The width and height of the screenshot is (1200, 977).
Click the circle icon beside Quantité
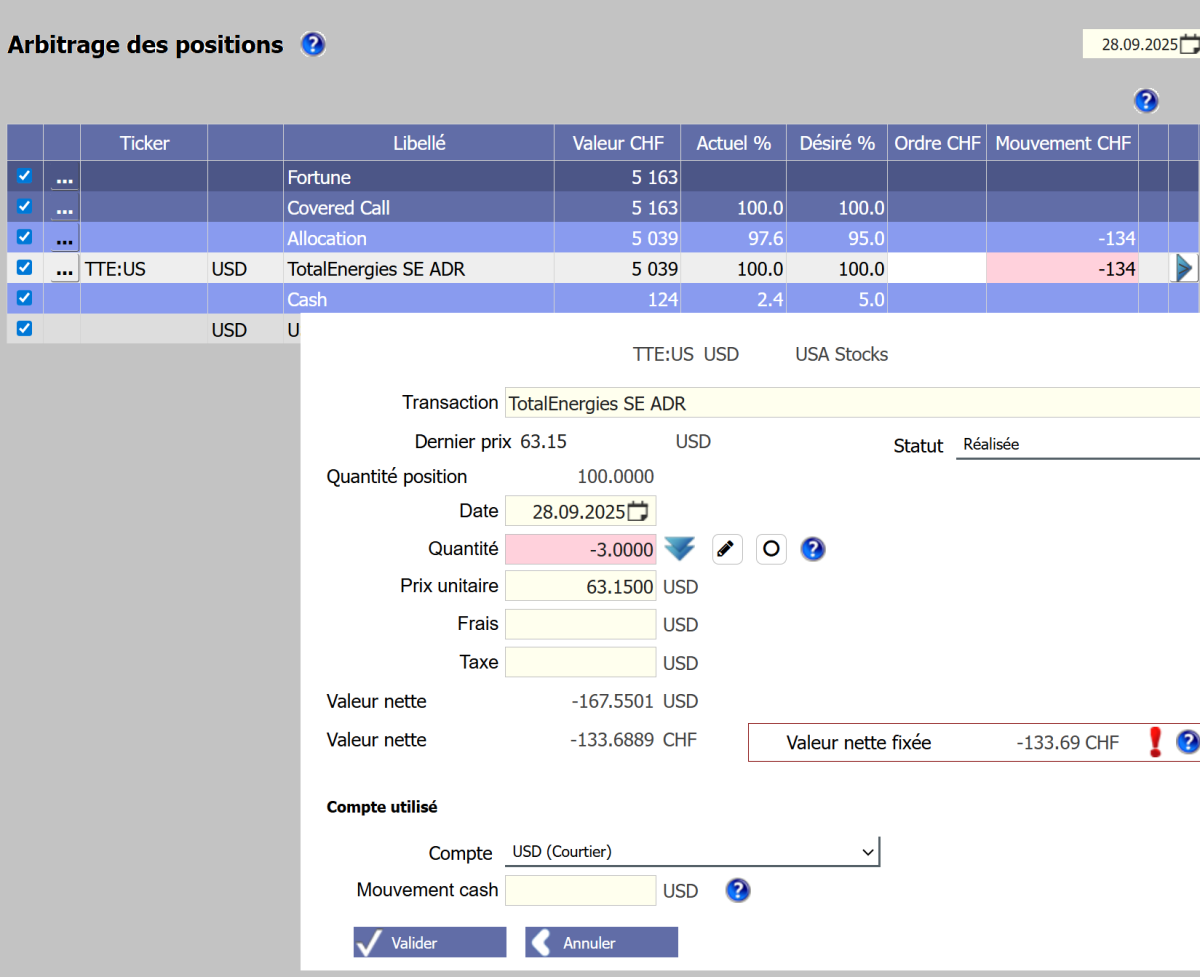771,549
